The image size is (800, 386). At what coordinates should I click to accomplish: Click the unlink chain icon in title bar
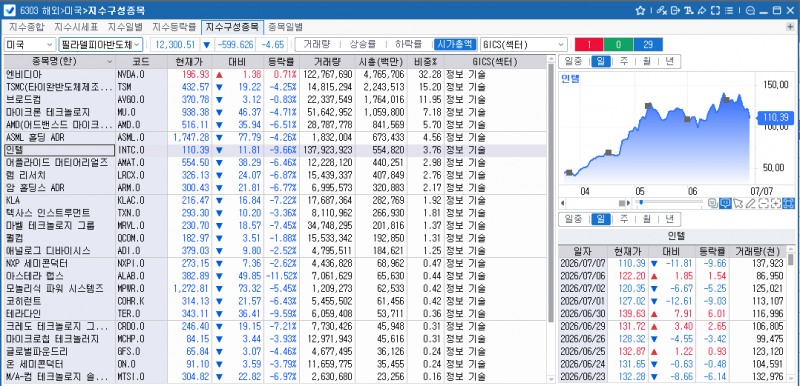coord(662,10)
